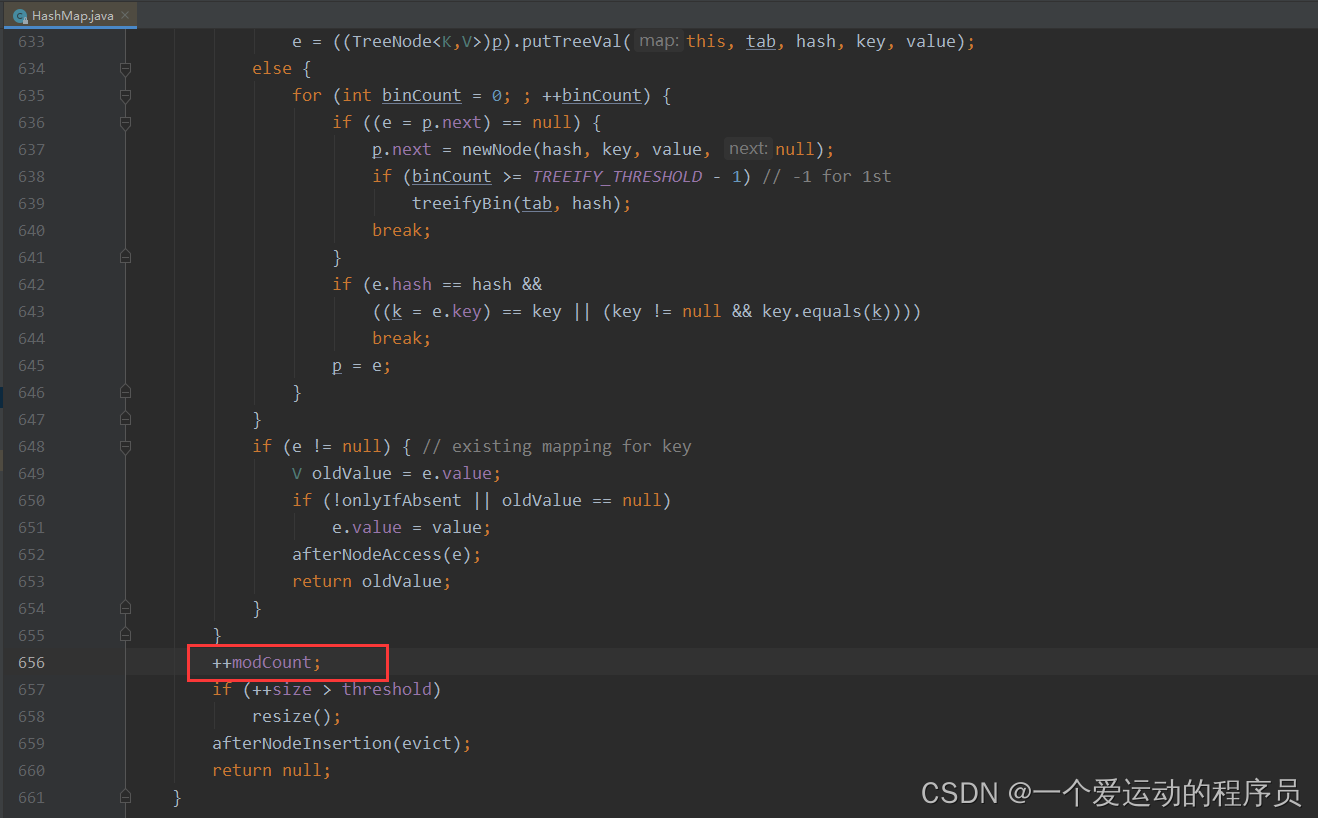Collapse fold marker at line 655
The image size is (1318, 818).
click(x=125, y=635)
